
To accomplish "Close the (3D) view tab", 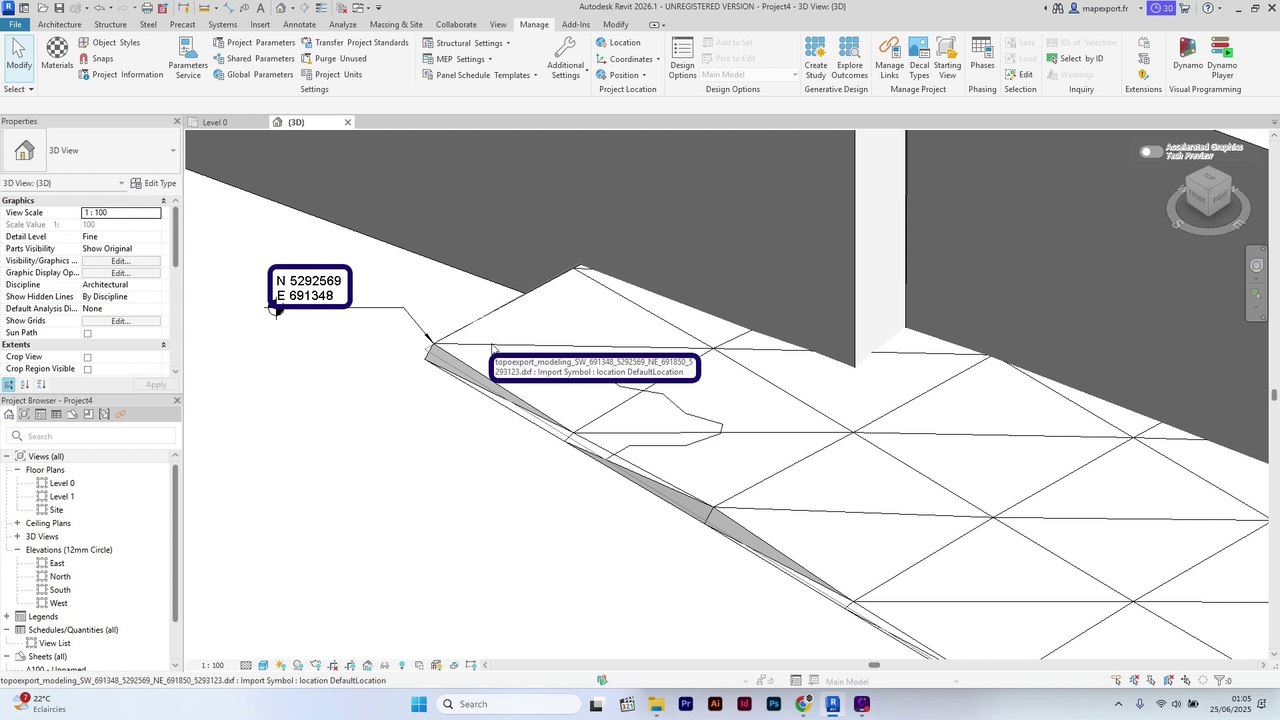I will point(348,122).
